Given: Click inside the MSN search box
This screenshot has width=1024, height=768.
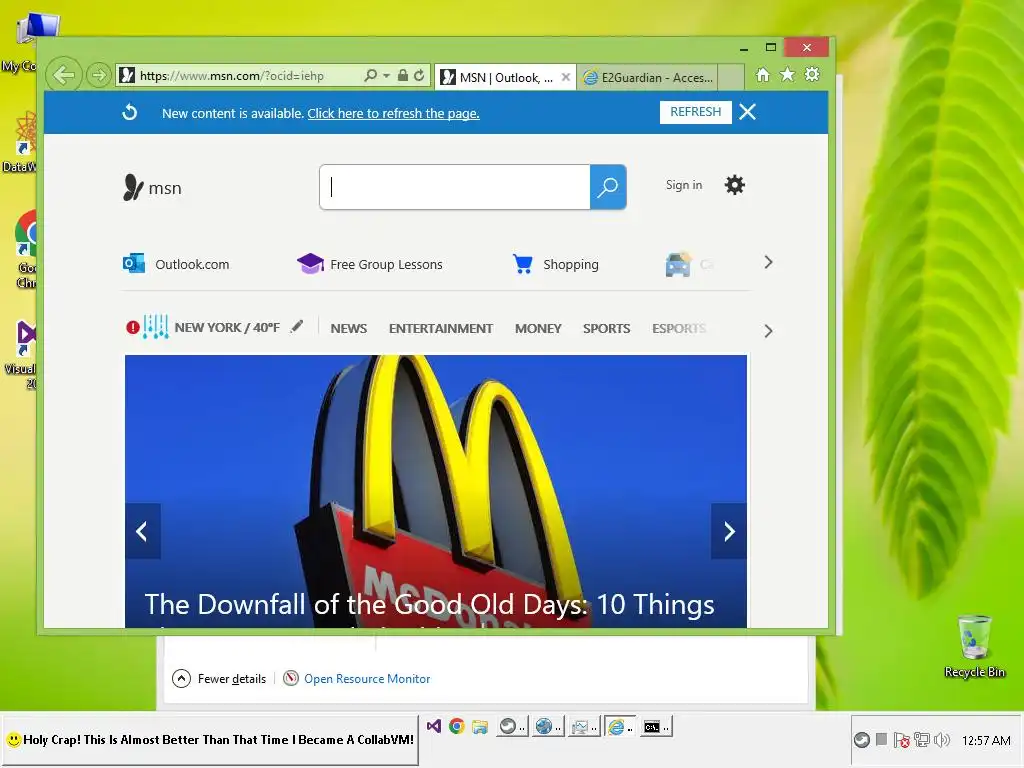Looking at the screenshot, I should tap(455, 187).
